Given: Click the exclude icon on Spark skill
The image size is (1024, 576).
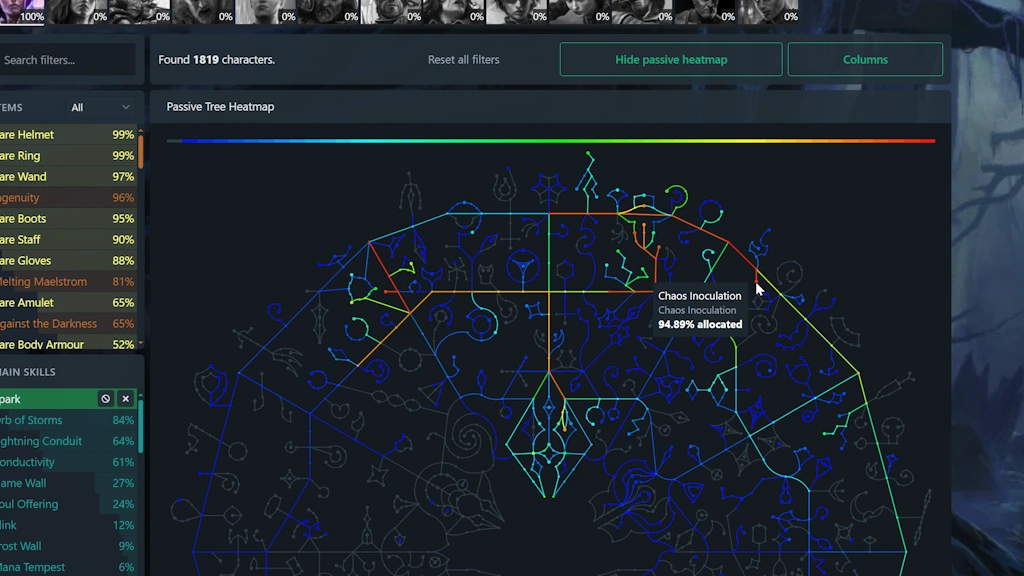Looking at the screenshot, I should point(106,399).
